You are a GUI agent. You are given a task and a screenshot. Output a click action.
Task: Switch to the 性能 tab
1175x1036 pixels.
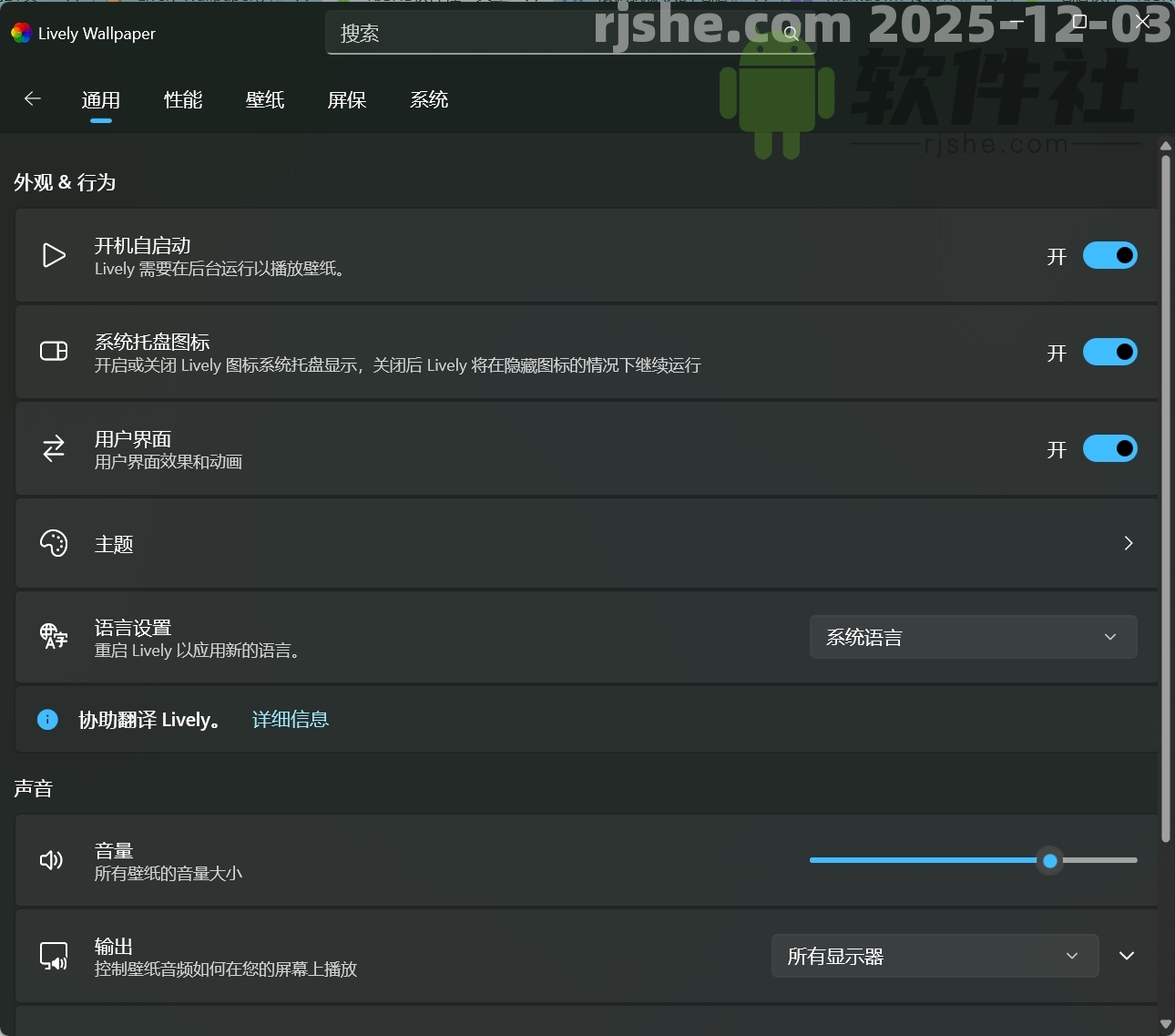[x=183, y=100]
